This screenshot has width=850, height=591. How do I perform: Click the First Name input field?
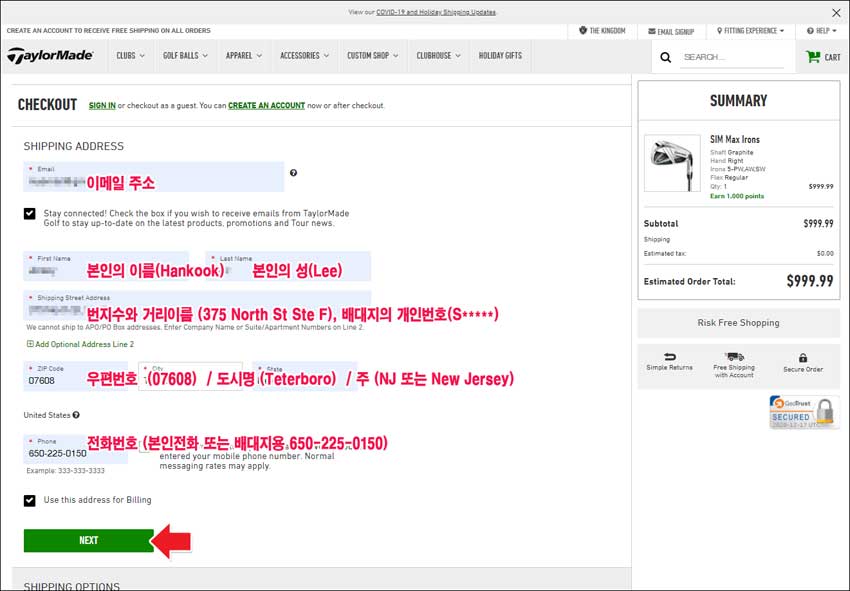(x=106, y=266)
